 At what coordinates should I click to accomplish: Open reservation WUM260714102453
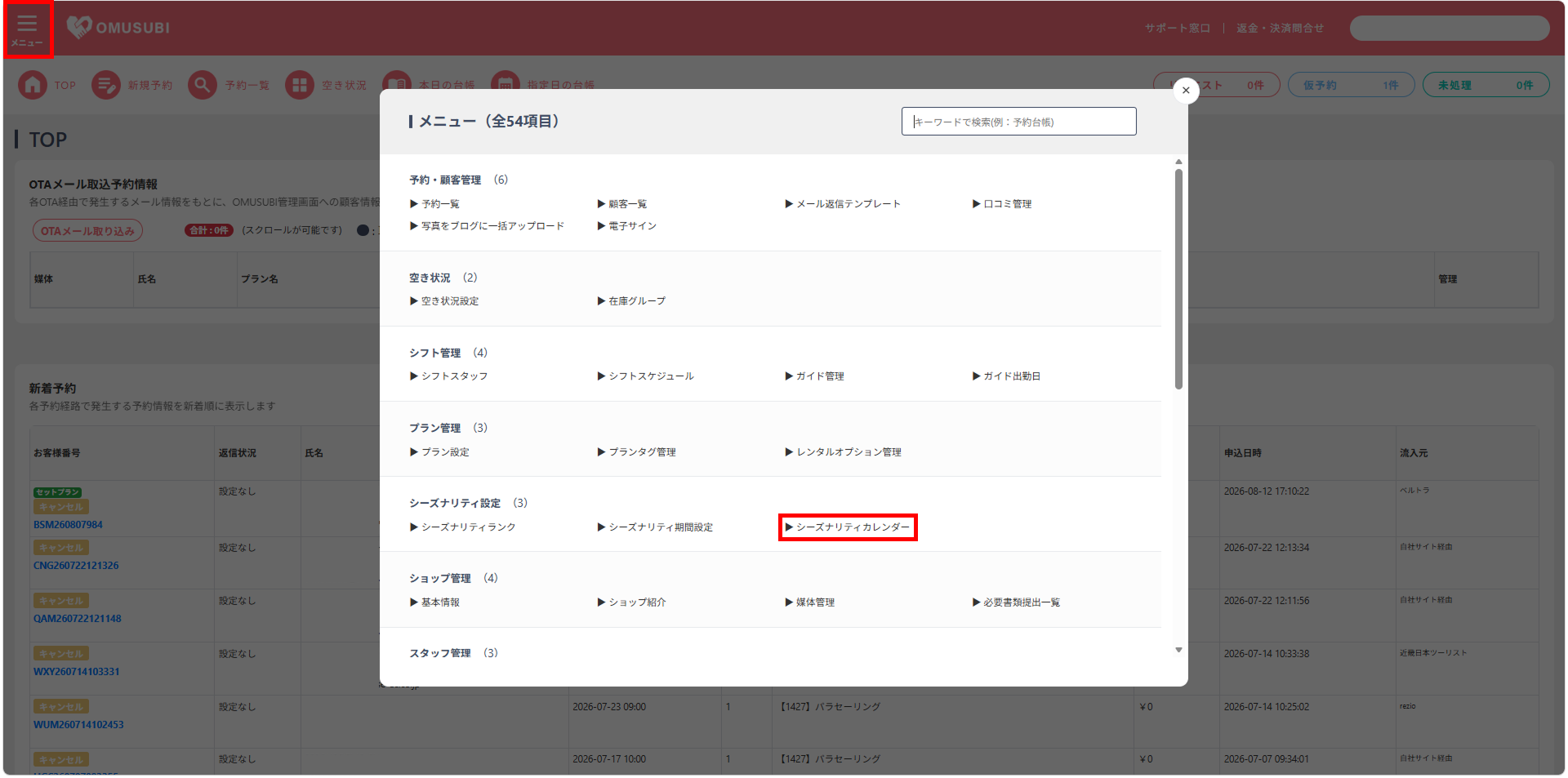point(78,725)
